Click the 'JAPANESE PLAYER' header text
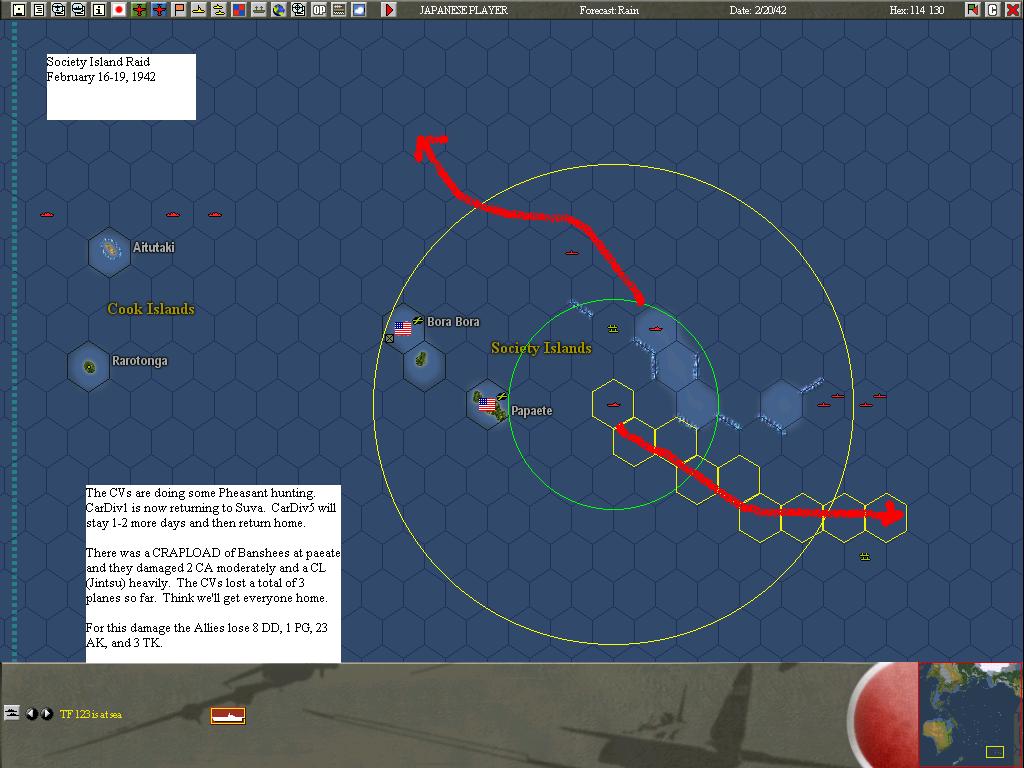This screenshot has height=768, width=1024. coord(464,10)
